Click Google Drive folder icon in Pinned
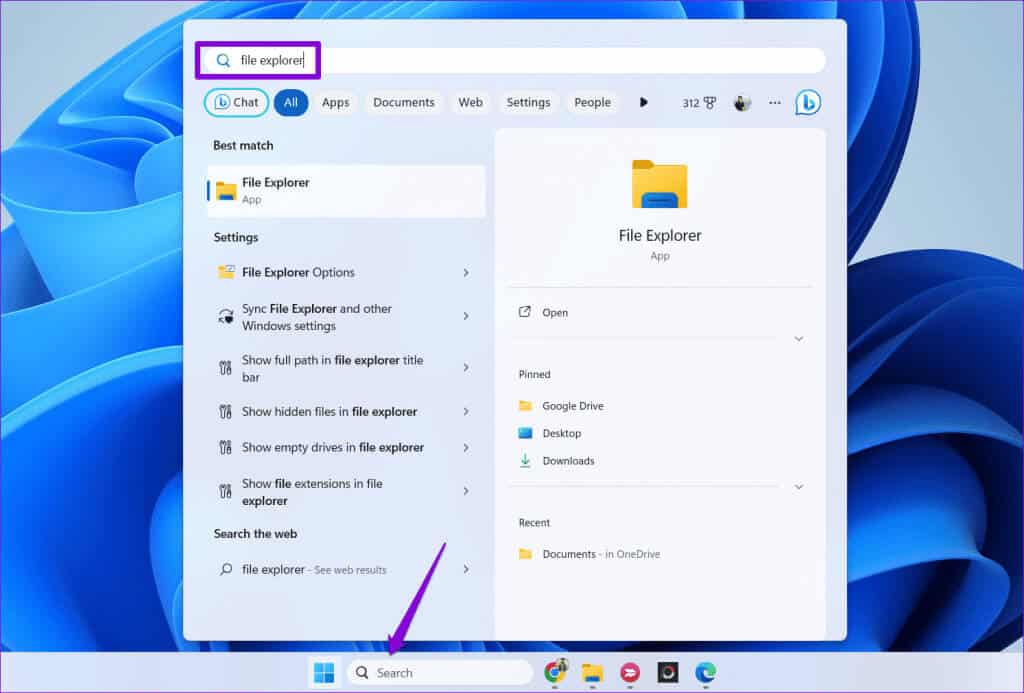Viewport: 1024px width, 693px height. 525,406
